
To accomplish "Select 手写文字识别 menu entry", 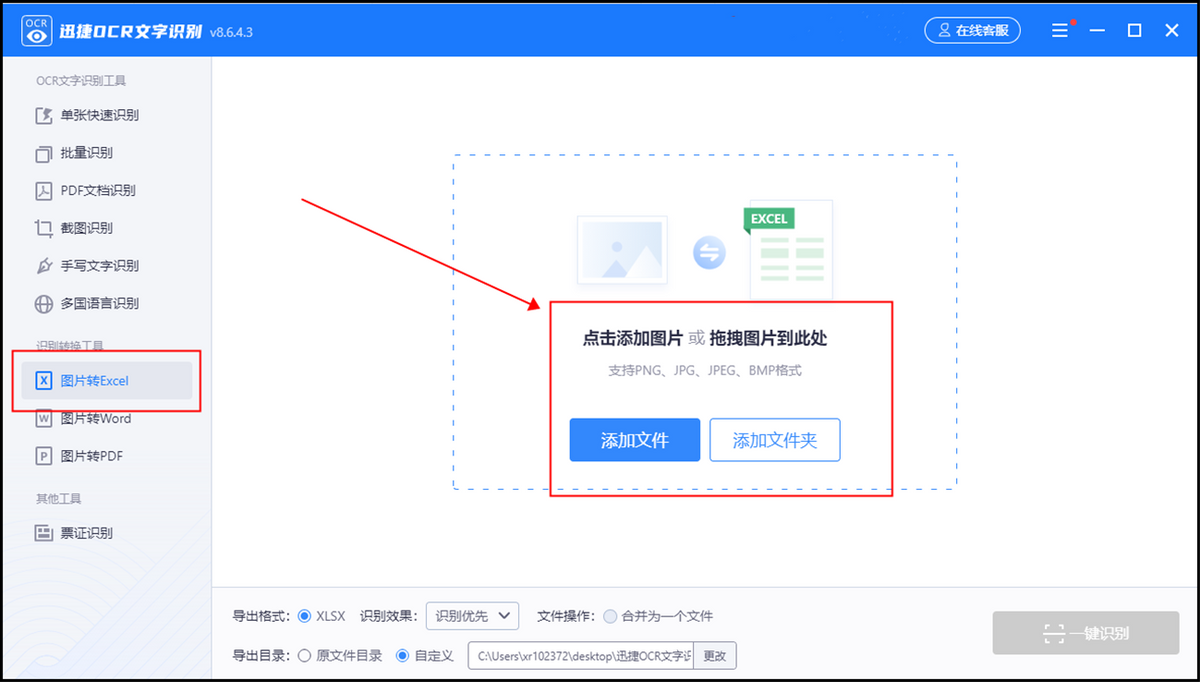I will point(101,266).
